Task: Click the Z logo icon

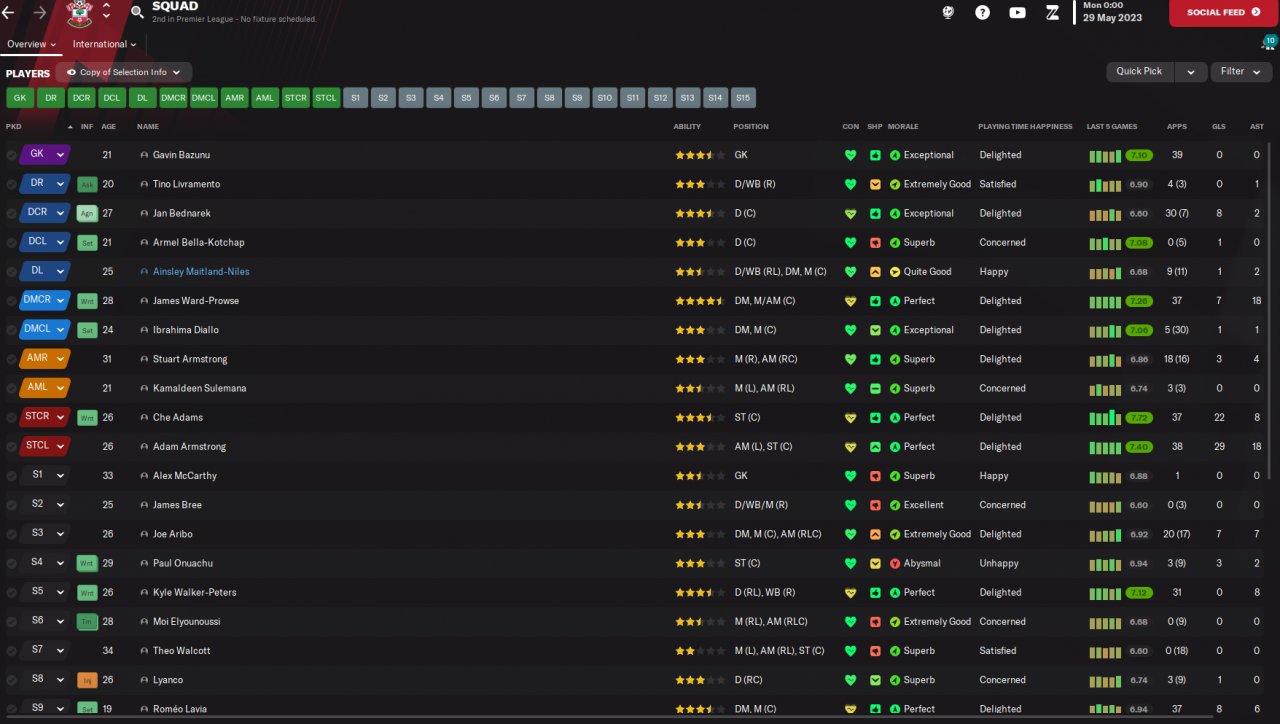Action: 1052,13
